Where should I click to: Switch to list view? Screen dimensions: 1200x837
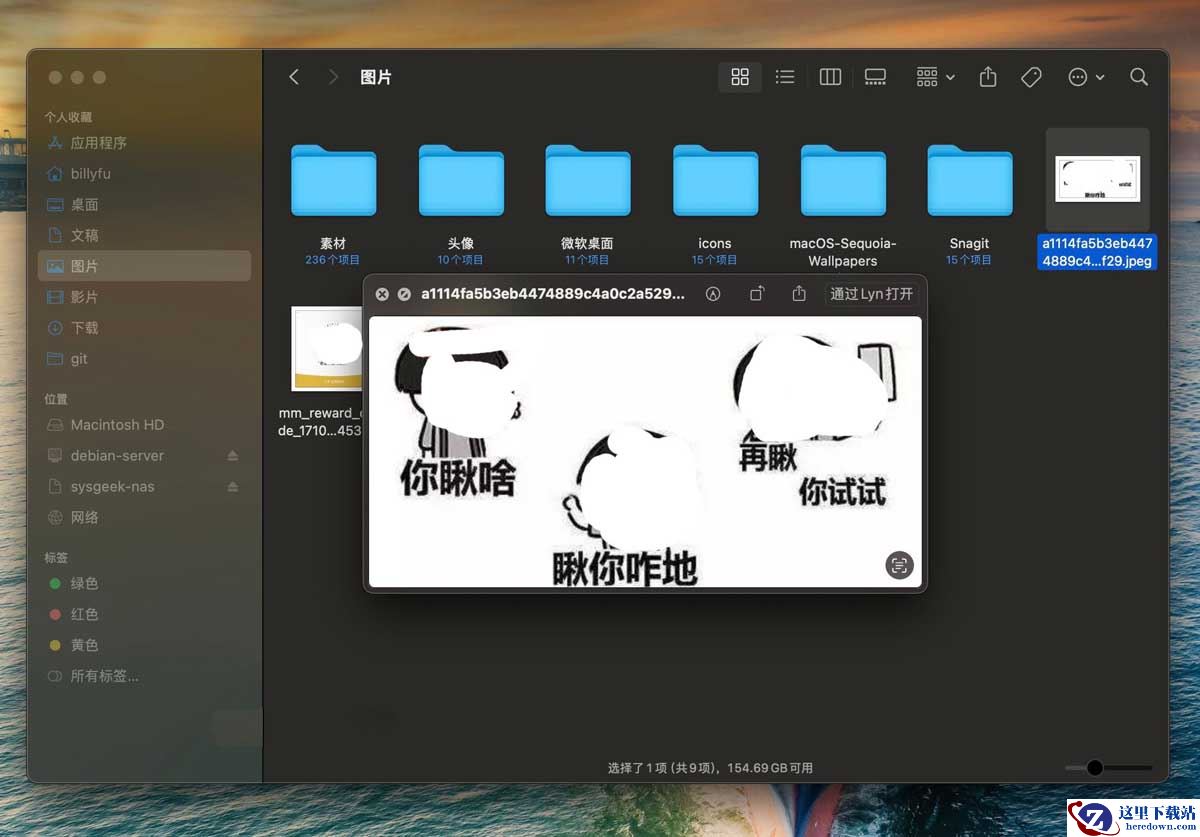(x=785, y=77)
